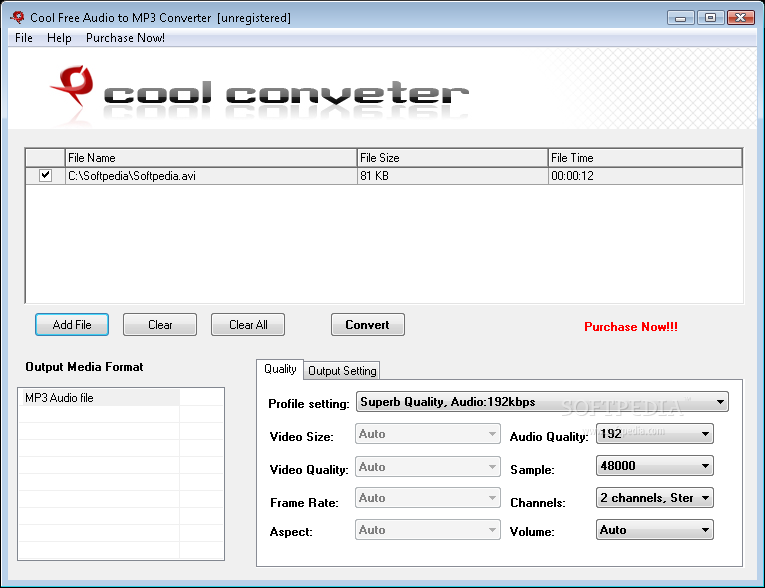Click the Cool Converter app icon in title bar
This screenshot has height=588, width=765.
click(x=17, y=17)
